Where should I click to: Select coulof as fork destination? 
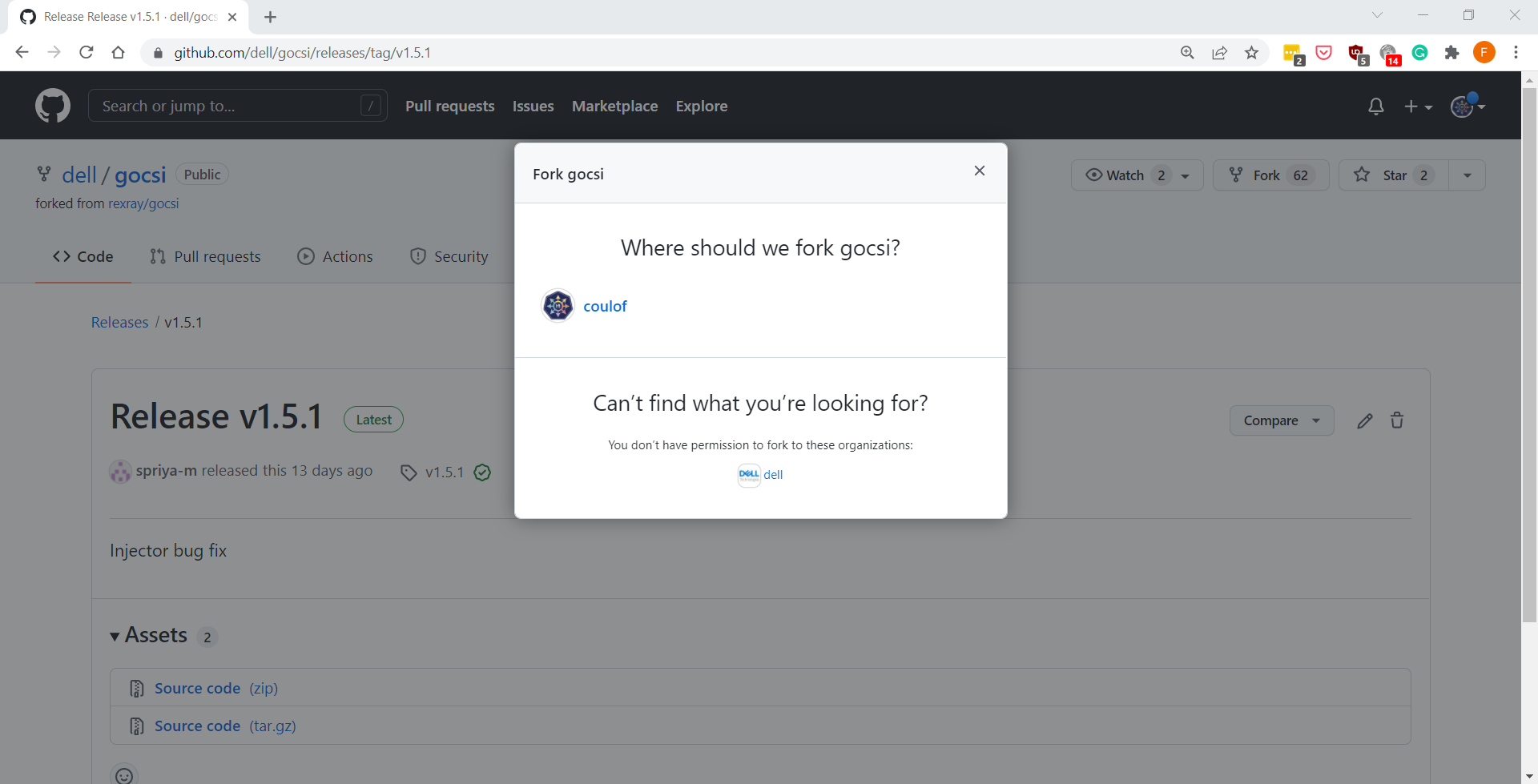pos(605,305)
